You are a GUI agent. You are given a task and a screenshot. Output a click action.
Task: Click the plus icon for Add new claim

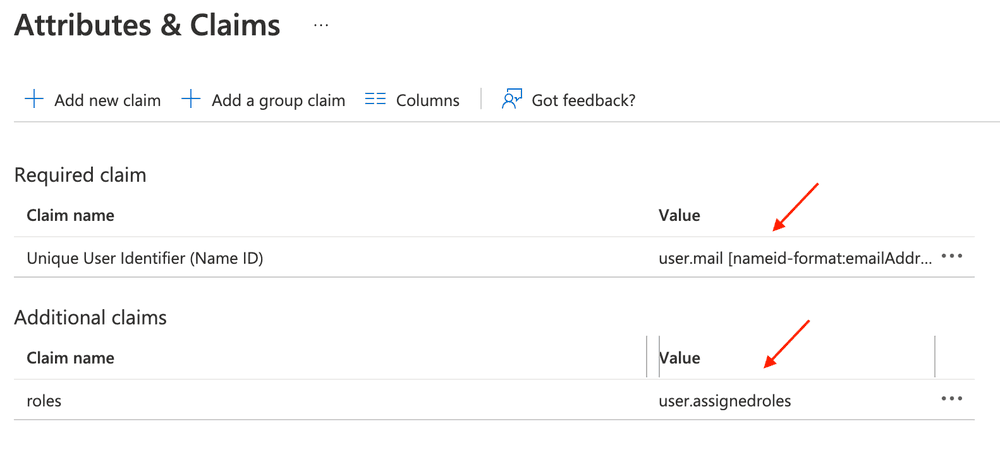pyautogui.click(x=33, y=100)
